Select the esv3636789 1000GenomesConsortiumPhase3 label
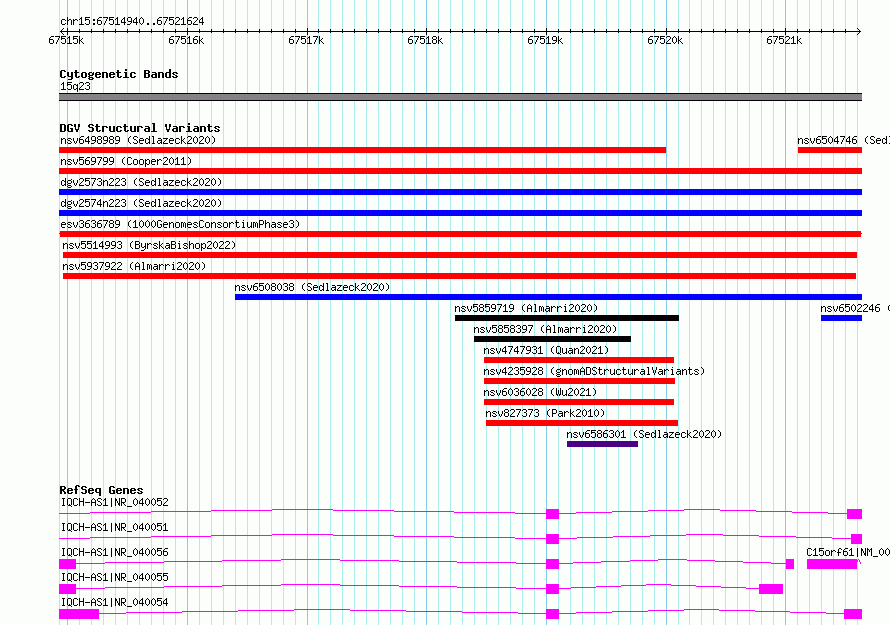The height and width of the screenshot is (625, 890). tap(179, 224)
